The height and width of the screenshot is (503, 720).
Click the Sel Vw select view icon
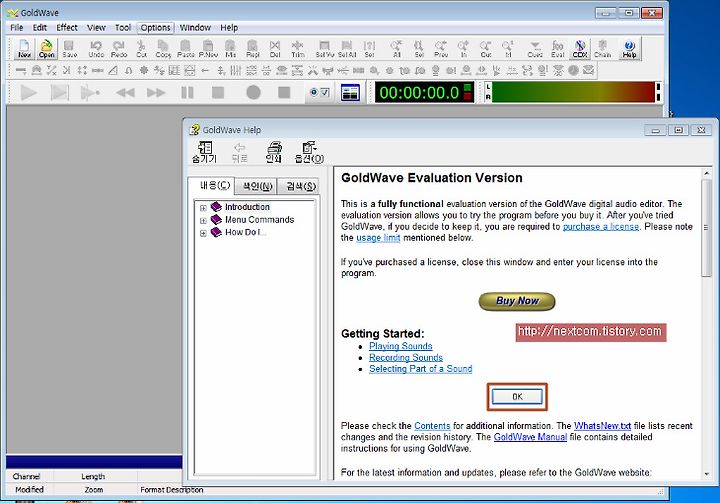pyautogui.click(x=325, y=48)
